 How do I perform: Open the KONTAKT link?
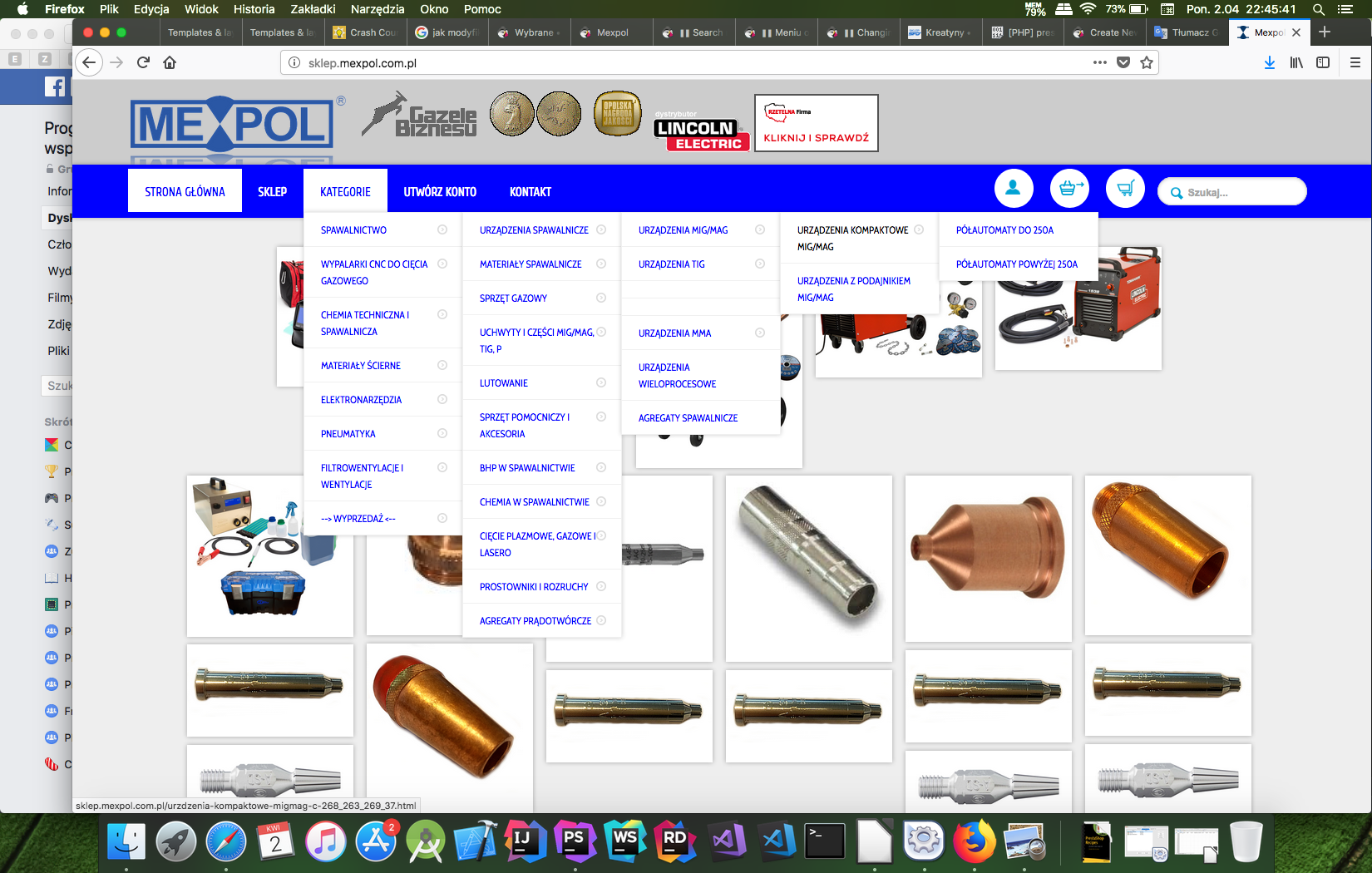tap(531, 191)
